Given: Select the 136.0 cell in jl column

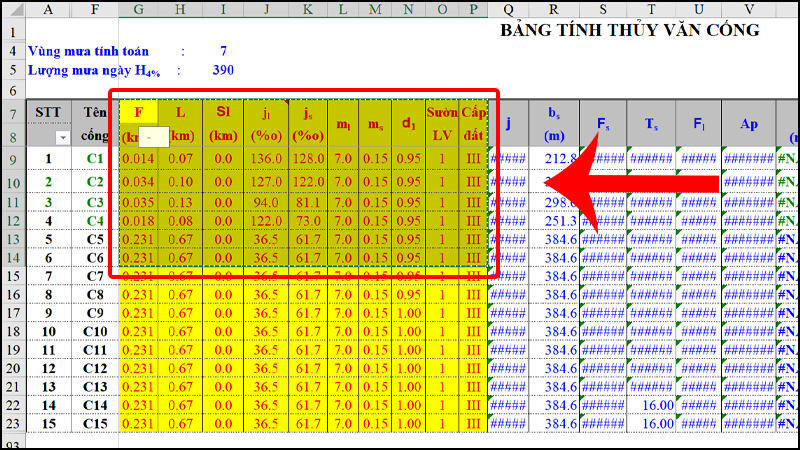Looking at the screenshot, I should pos(266,159).
